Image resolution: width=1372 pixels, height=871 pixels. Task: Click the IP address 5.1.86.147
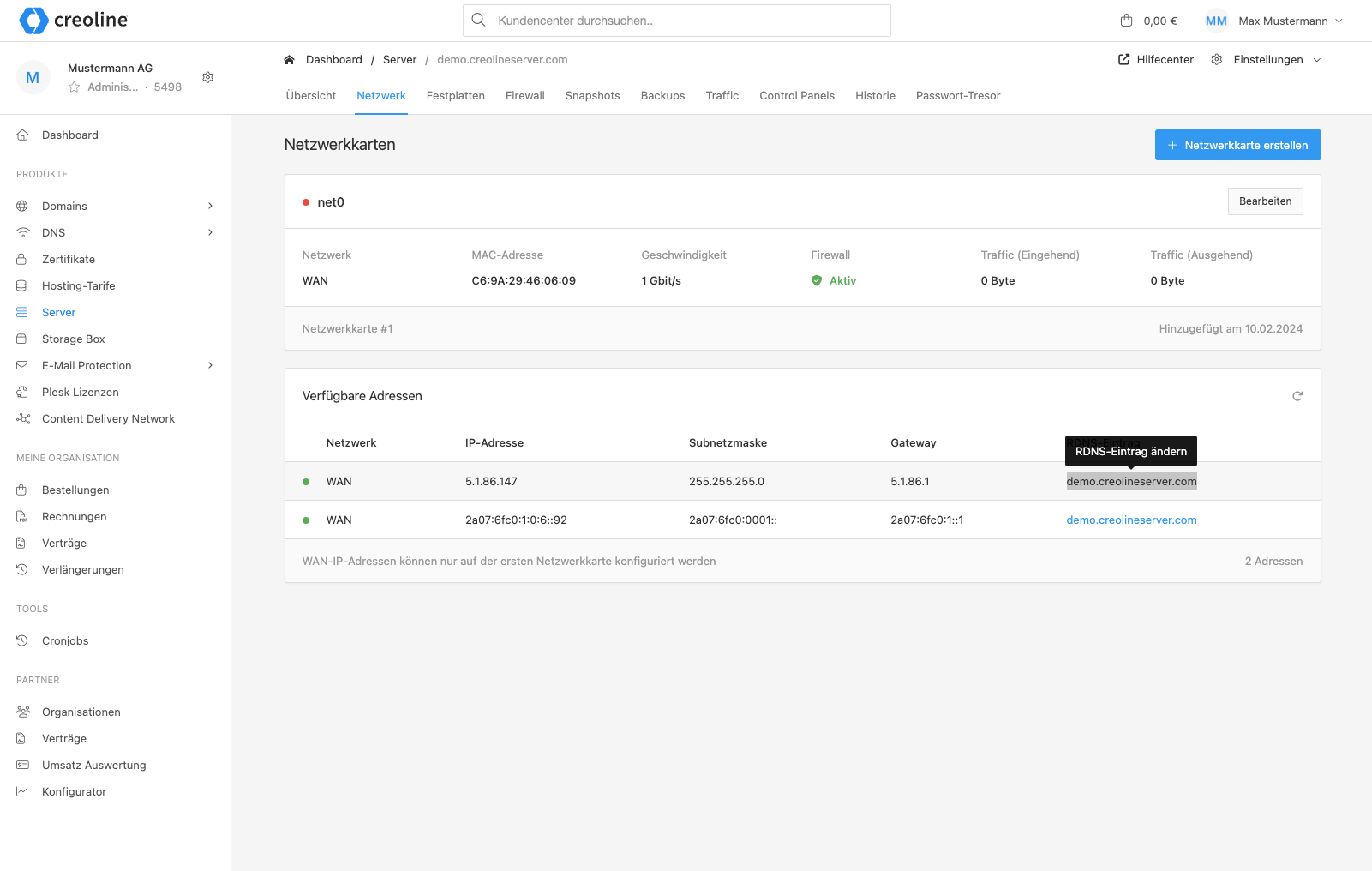[491, 481]
